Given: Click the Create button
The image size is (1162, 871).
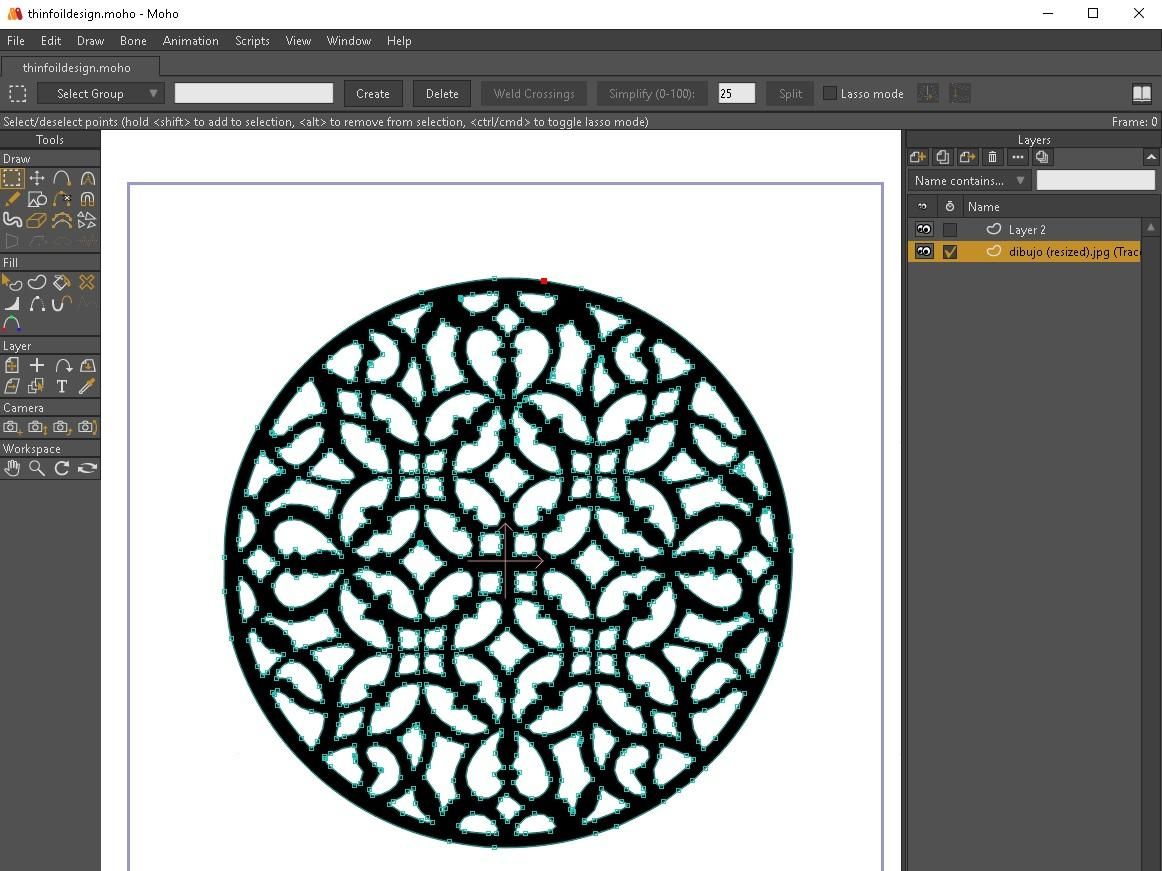Looking at the screenshot, I should [x=373, y=93].
